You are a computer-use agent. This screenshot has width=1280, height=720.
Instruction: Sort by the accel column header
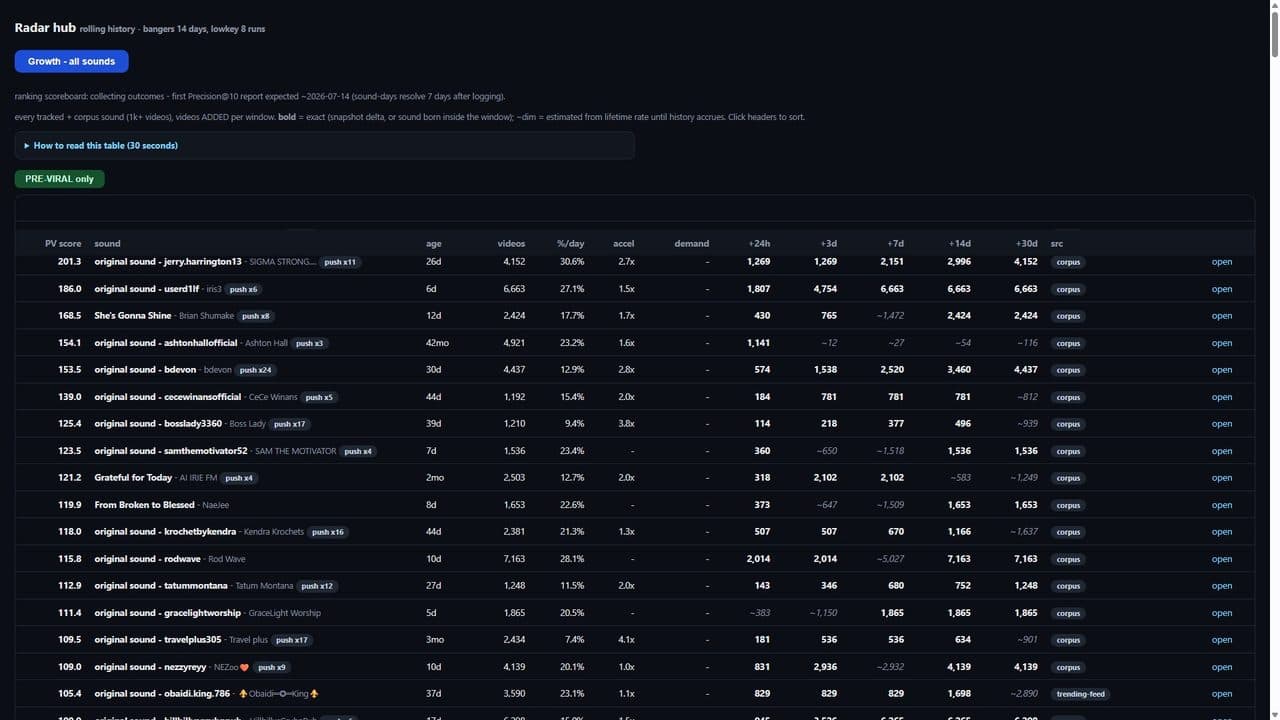pos(624,244)
